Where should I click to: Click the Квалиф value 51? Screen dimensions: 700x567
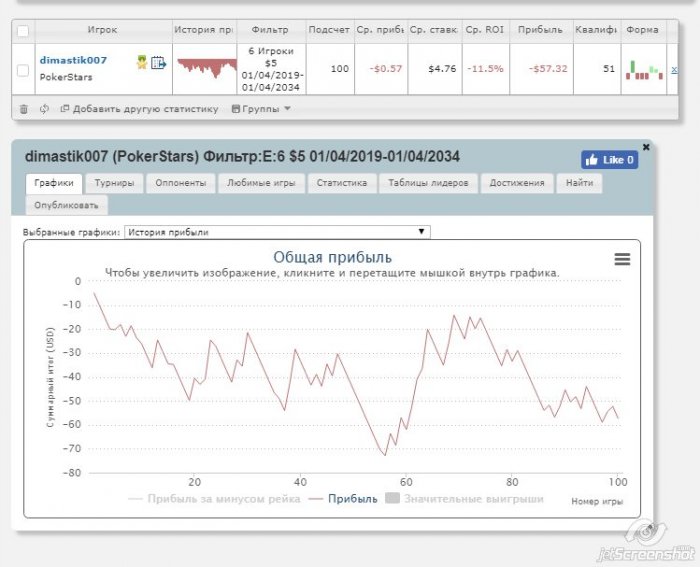[609, 69]
